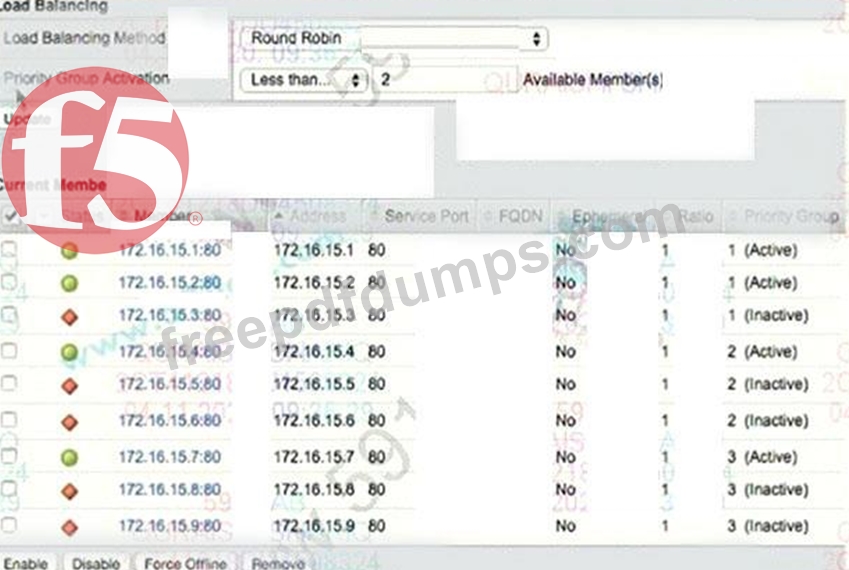Click green status icon for 172.16.15.4:80
This screenshot has width=849, height=570.
[69, 352]
